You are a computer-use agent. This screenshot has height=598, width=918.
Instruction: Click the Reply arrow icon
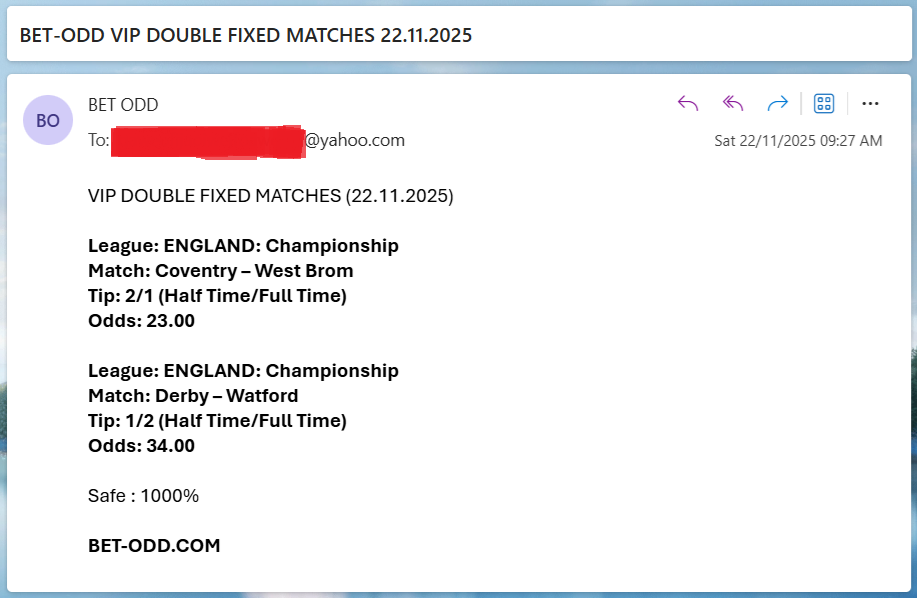pos(688,103)
